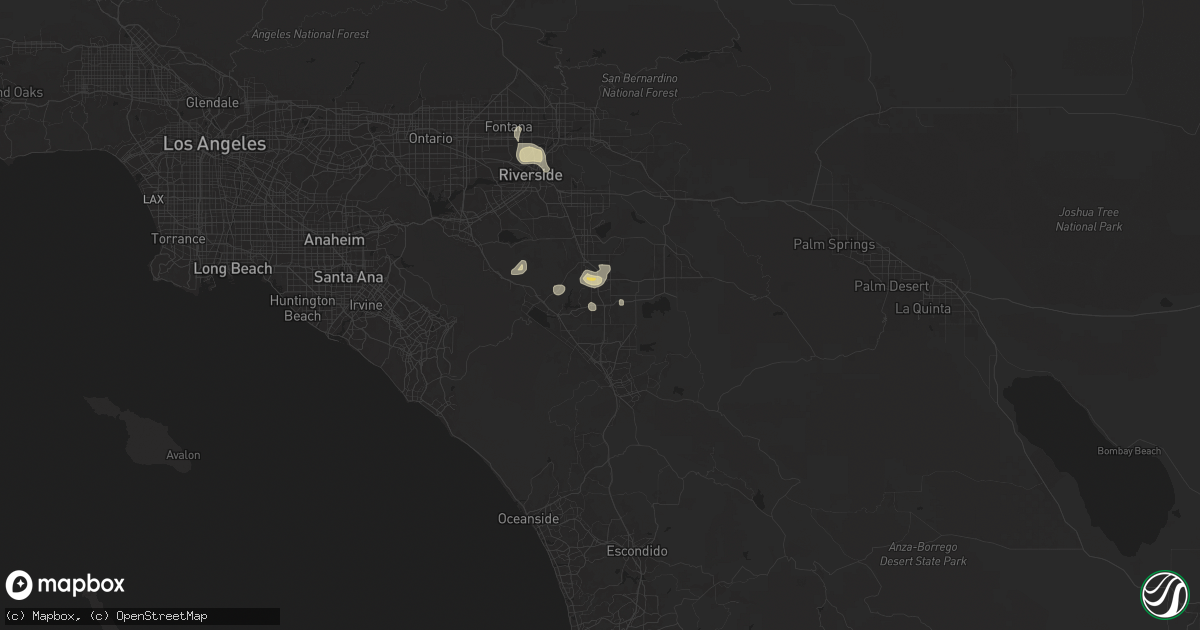Click the Oceanside city label
Viewport: 1200px width, 630px height.
coord(529,519)
